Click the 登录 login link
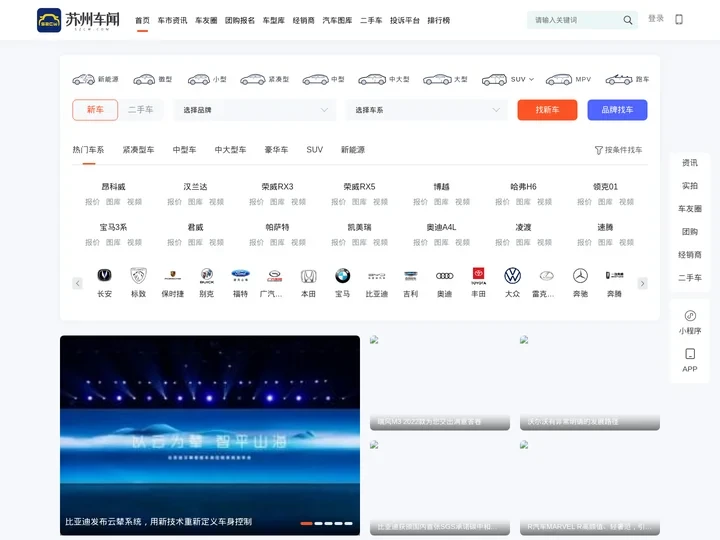 click(x=656, y=18)
